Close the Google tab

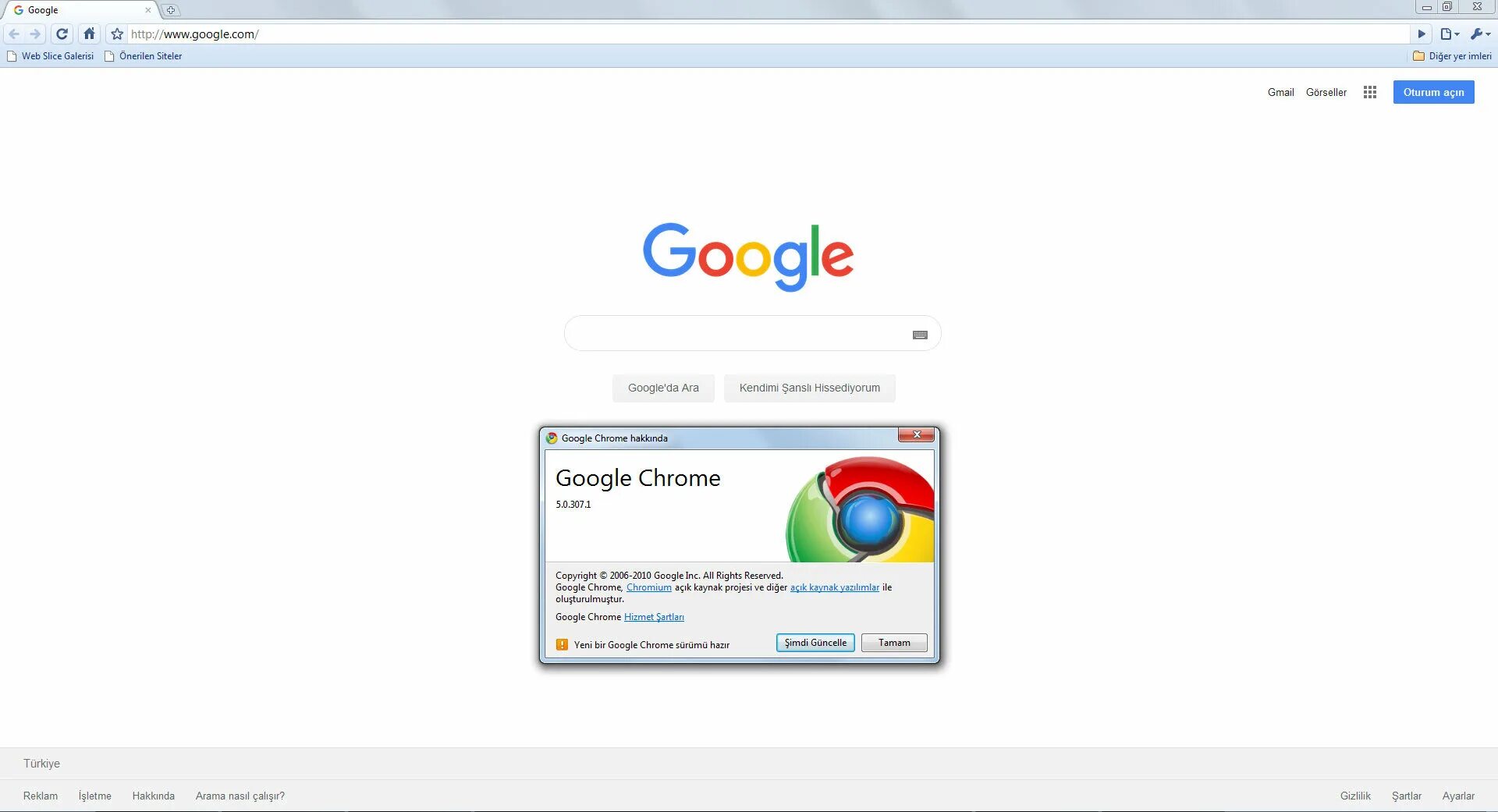147,10
